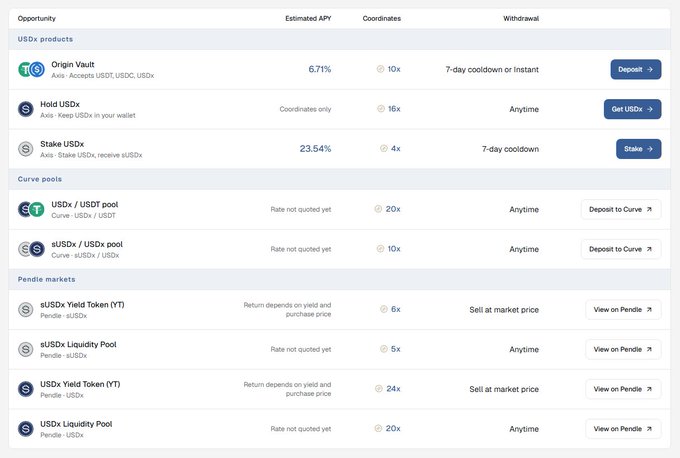Click the USDx Liquidity Pool token icon
The image size is (680, 458).
coord(26,429)
